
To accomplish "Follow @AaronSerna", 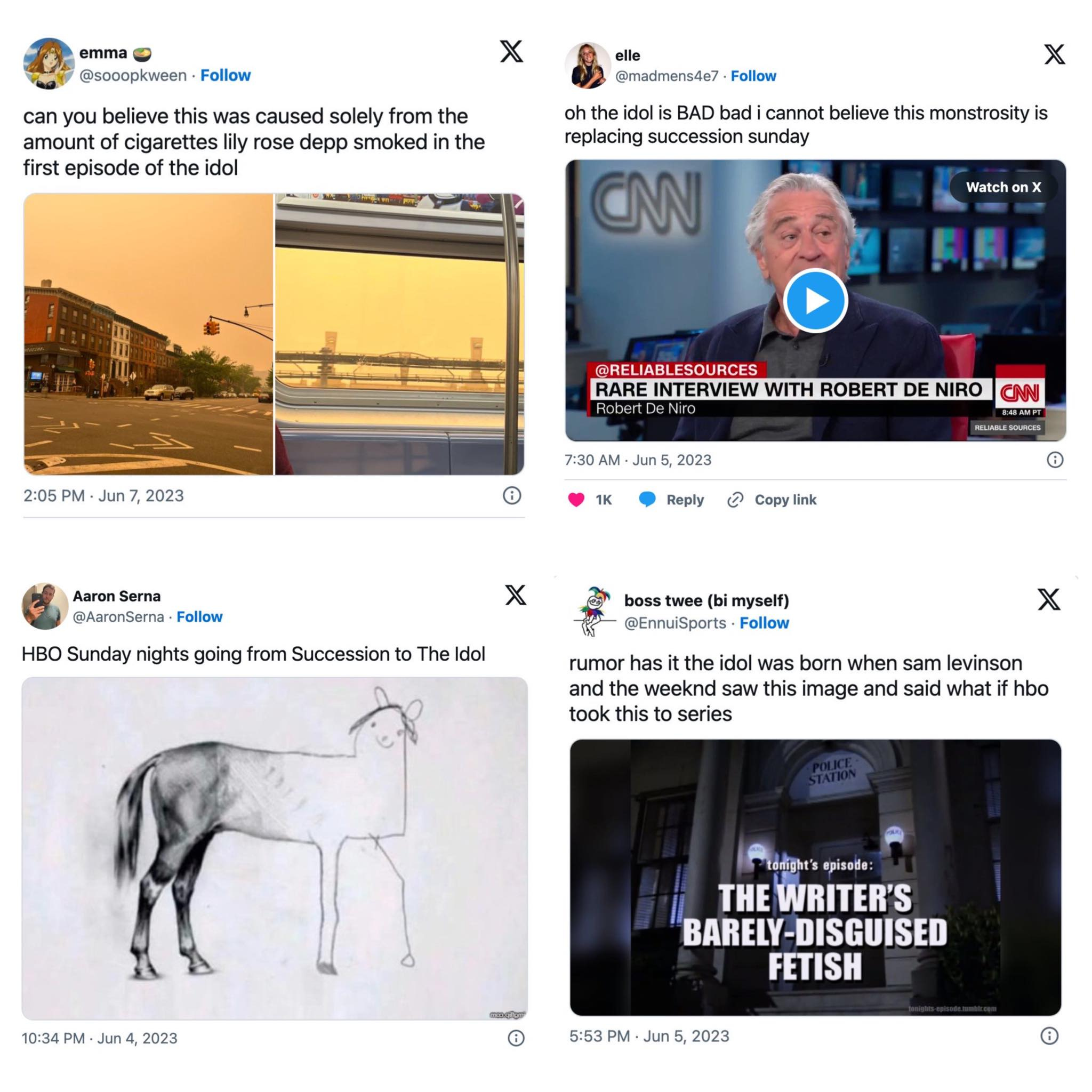I will 199,617.
